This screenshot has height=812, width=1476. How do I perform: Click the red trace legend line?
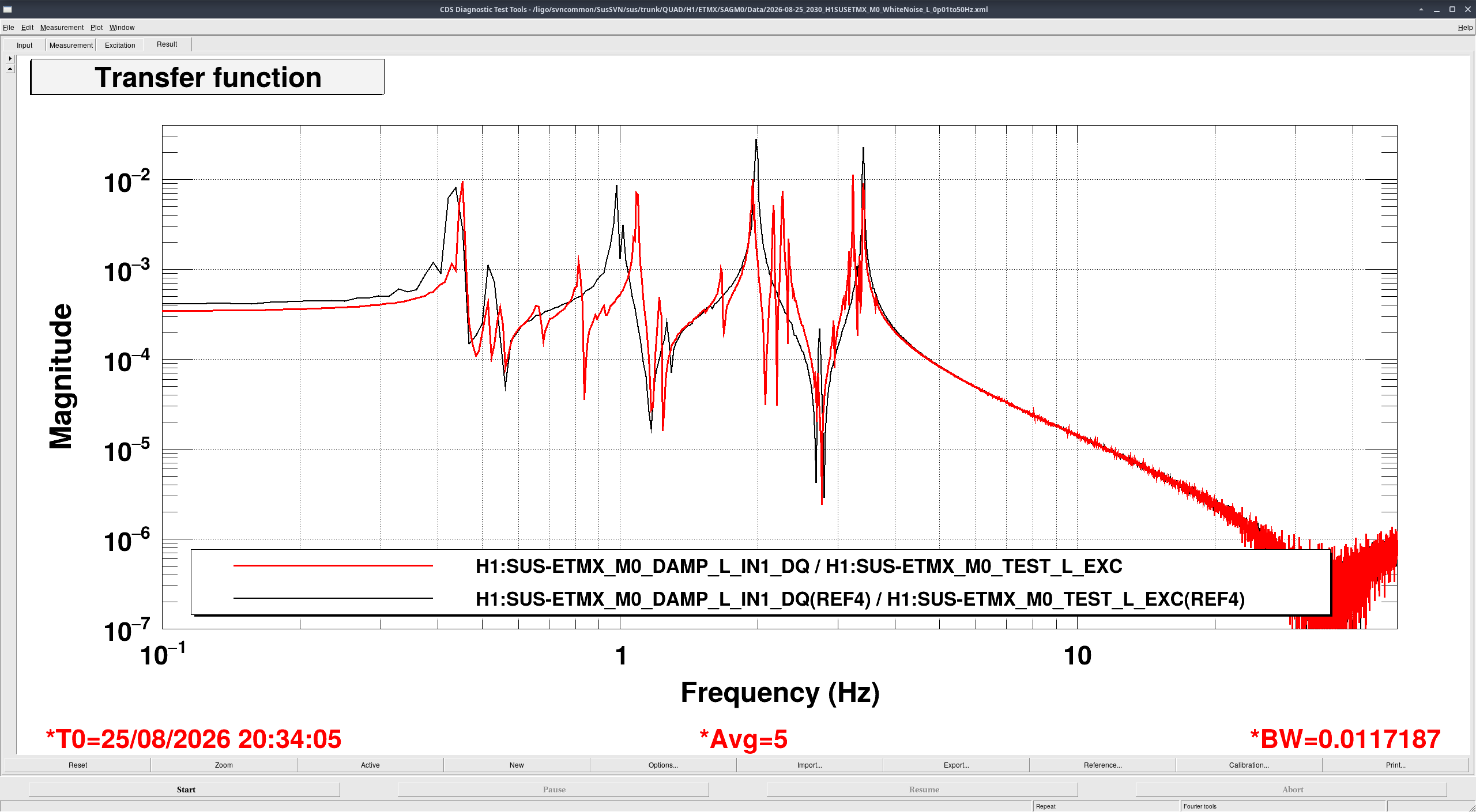tap(333, 566)
